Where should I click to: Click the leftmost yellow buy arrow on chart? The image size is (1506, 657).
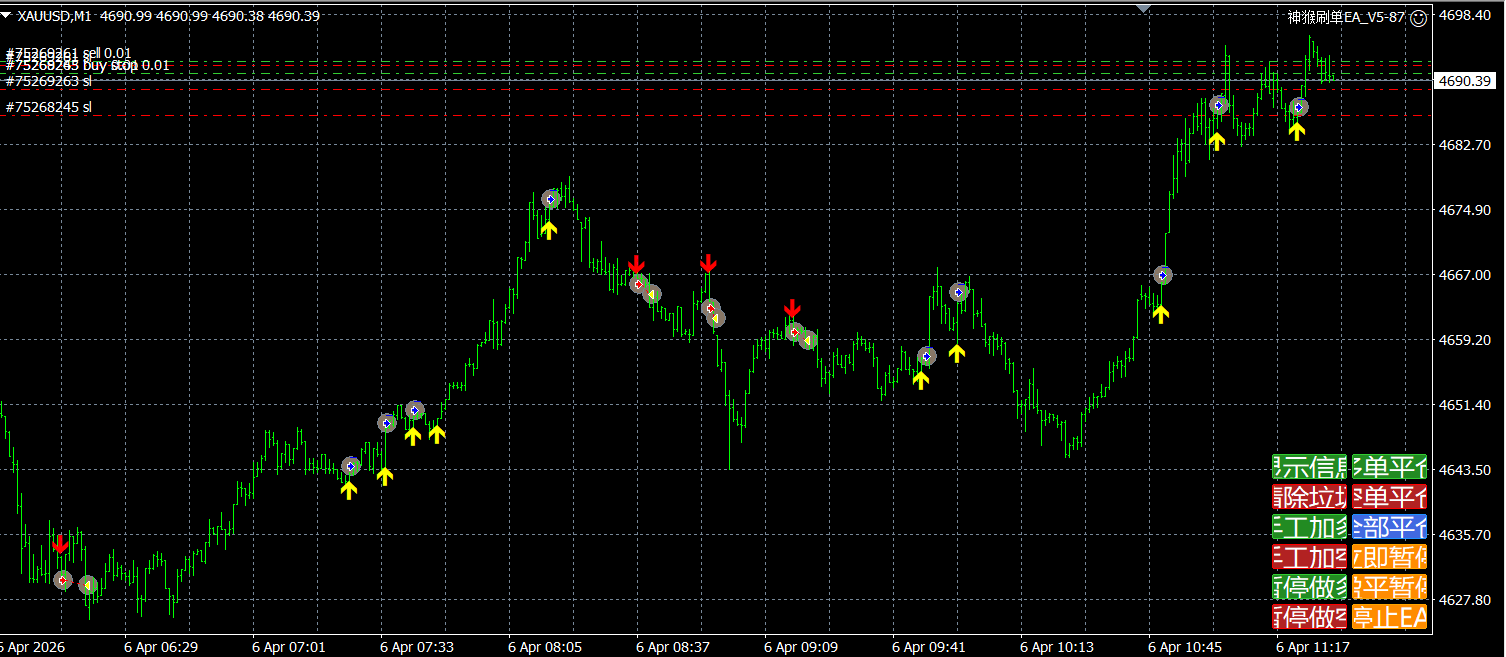coord(348,489)
